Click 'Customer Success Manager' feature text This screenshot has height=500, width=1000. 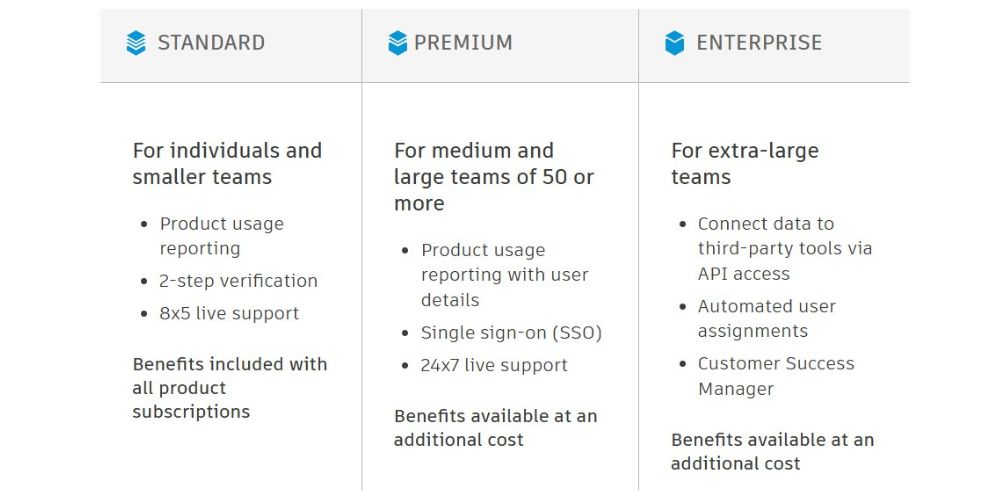[x=776, y=376]
